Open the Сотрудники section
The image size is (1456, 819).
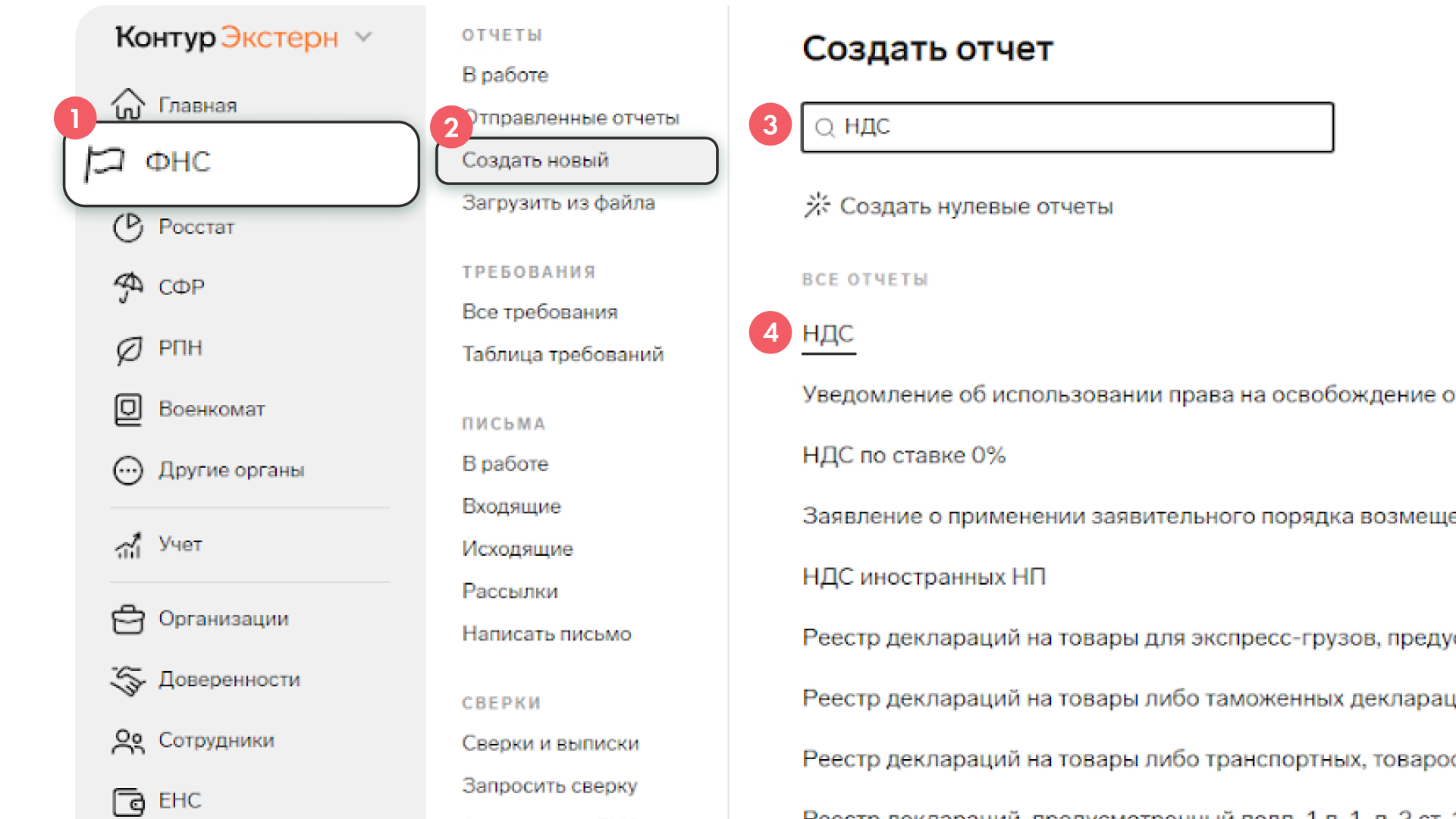(x=216, y=740)
